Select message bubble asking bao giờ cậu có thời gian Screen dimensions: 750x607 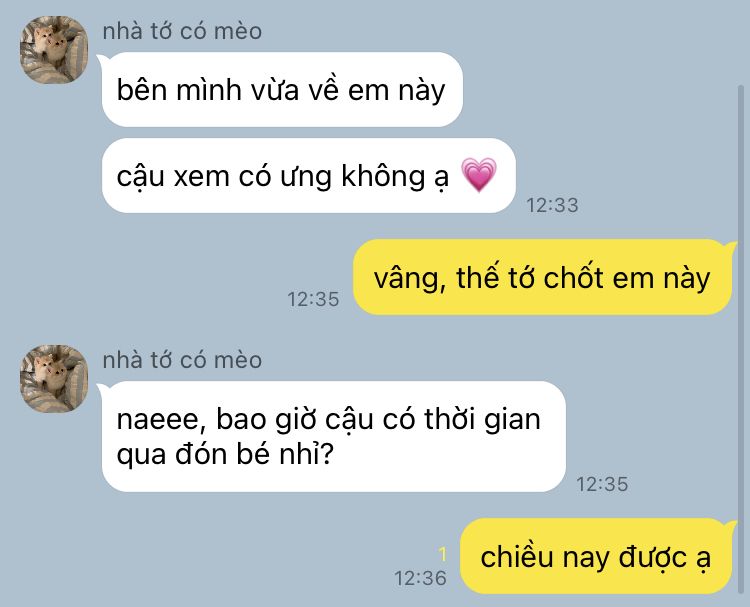pyautogui.click(x=333, y=436)
